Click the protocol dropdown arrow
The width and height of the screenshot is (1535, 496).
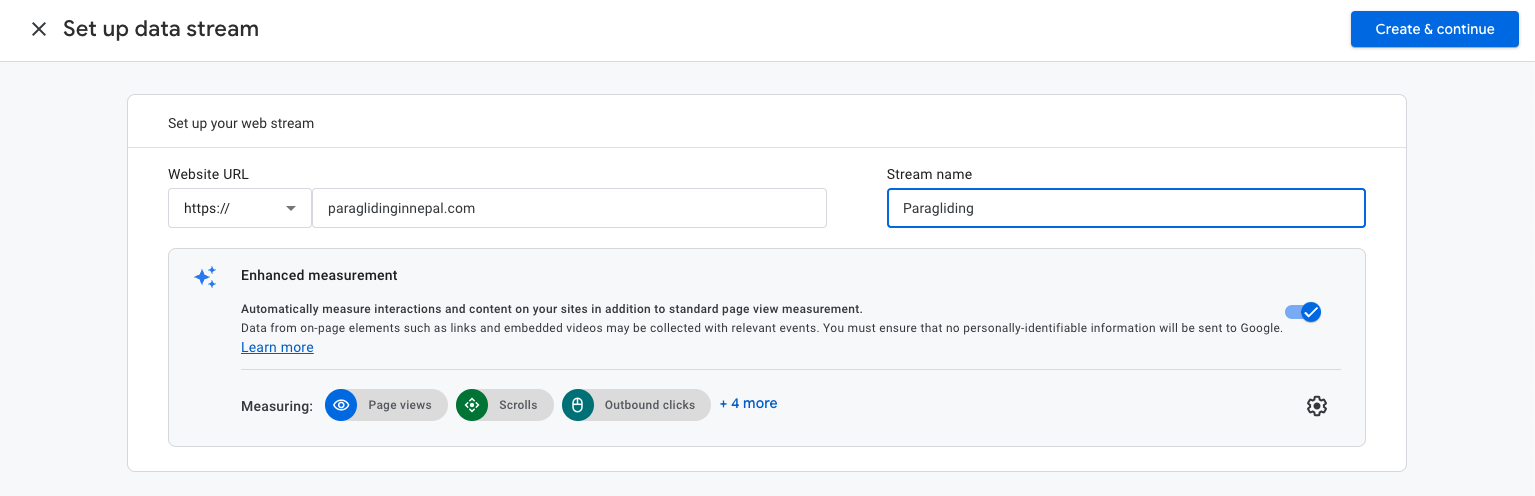pyautogui.click(x=291, y=208)
